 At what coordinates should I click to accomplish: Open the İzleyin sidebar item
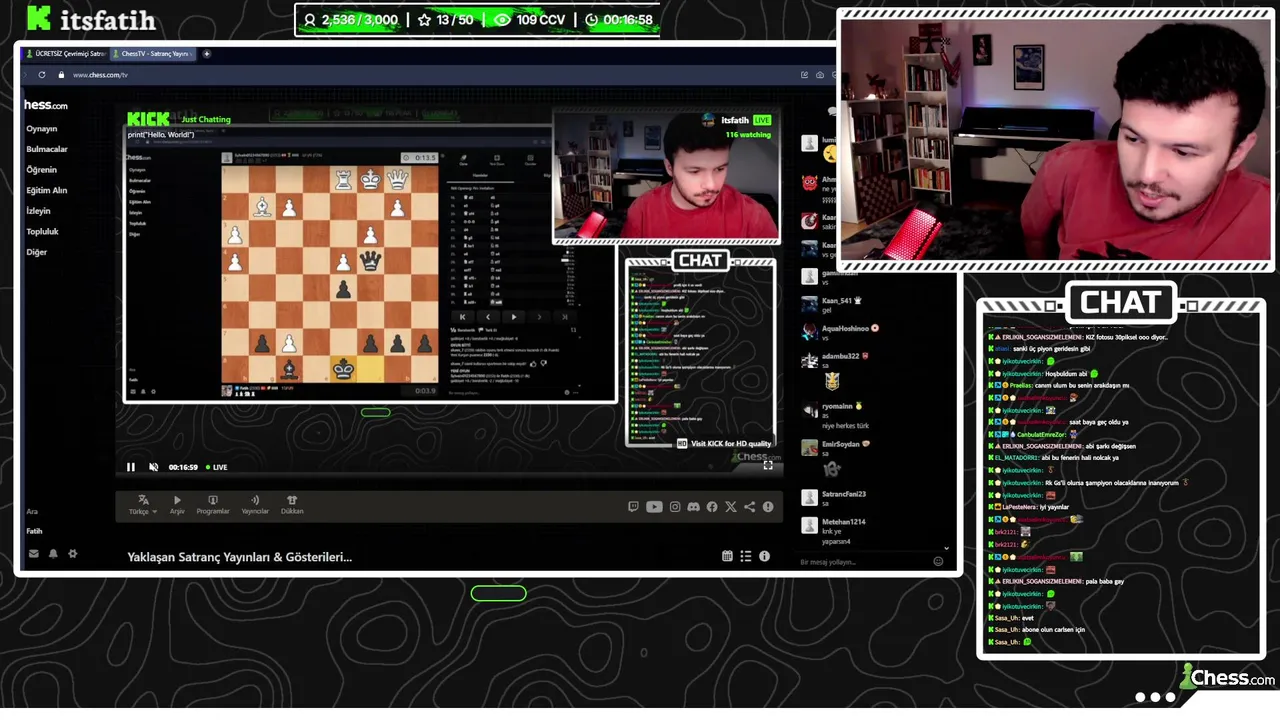38,211
